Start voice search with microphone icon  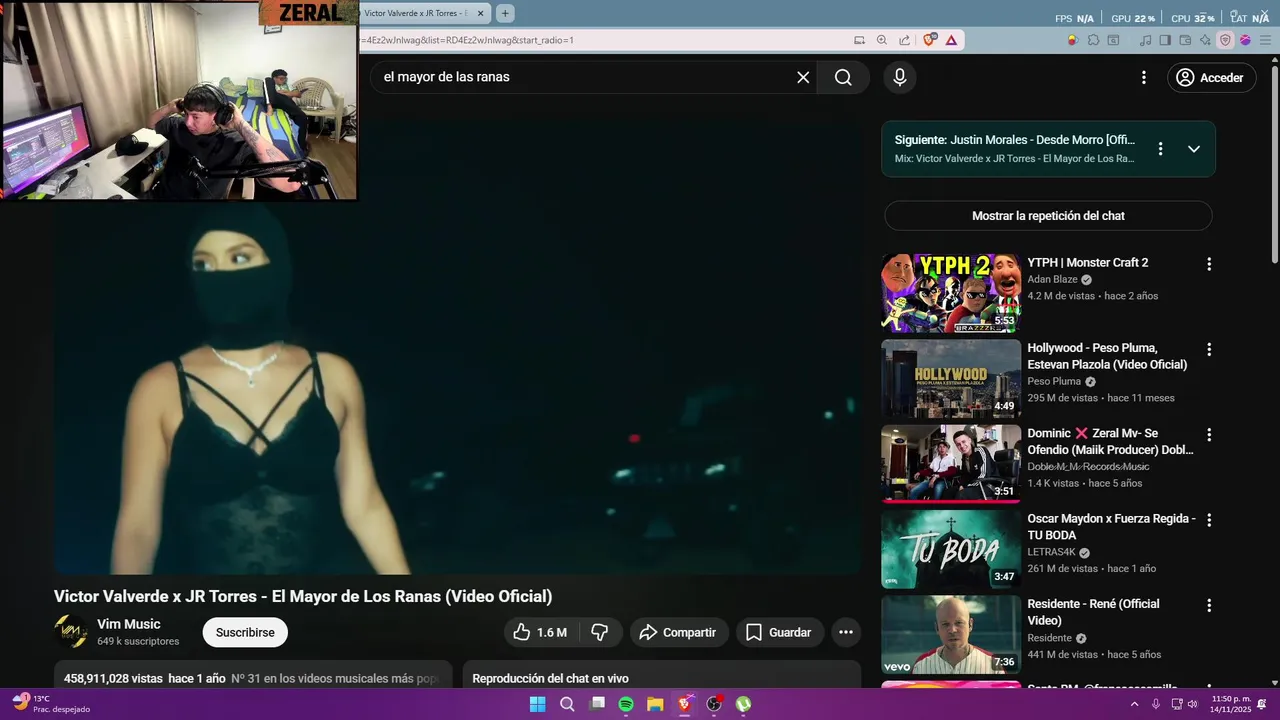point(900,77)
